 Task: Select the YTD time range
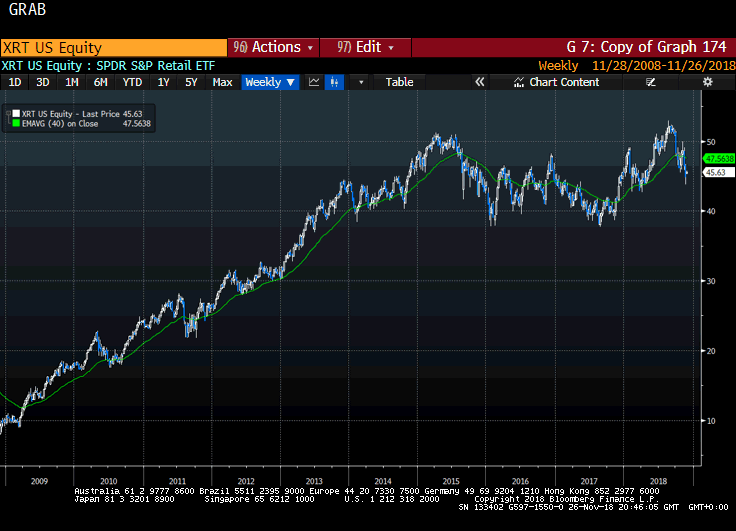pos(132,82)
